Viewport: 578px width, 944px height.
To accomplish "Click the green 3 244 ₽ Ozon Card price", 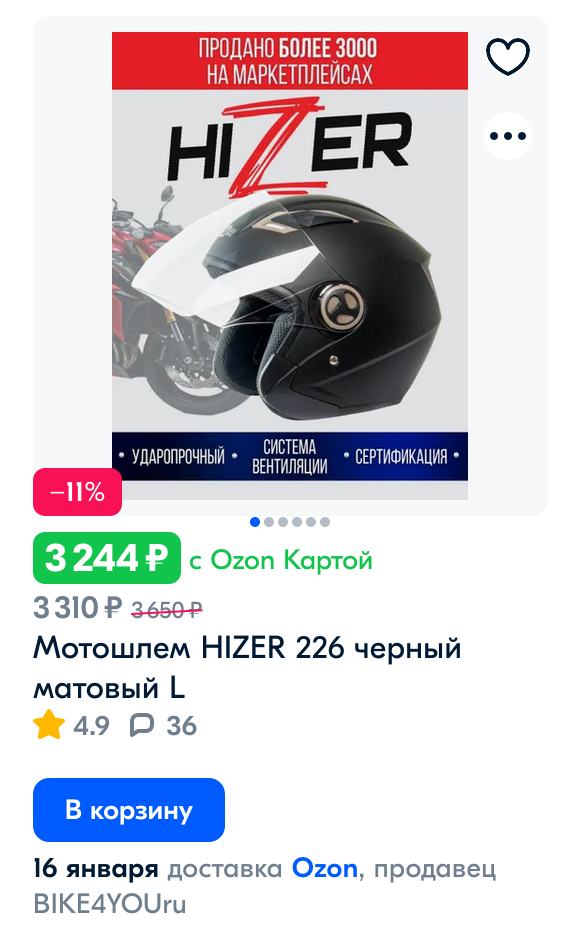I will [107, 558].
